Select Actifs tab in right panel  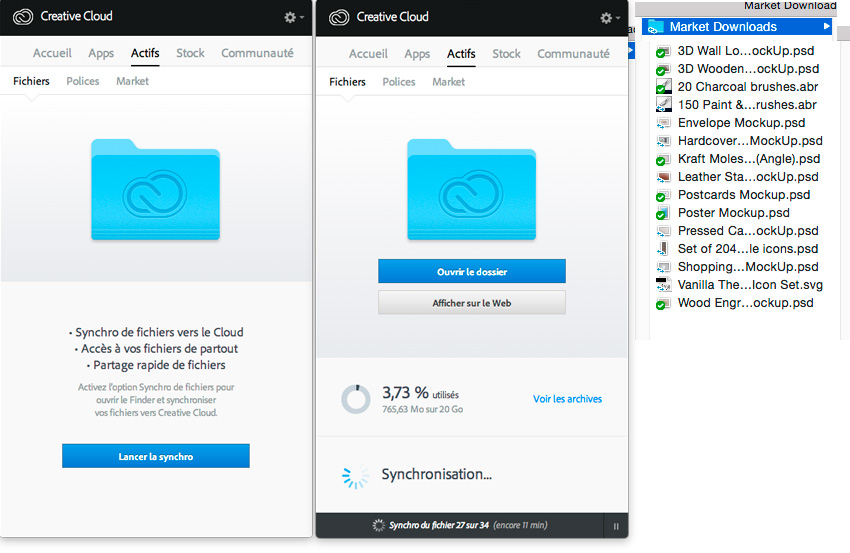[x=461, y=54]
